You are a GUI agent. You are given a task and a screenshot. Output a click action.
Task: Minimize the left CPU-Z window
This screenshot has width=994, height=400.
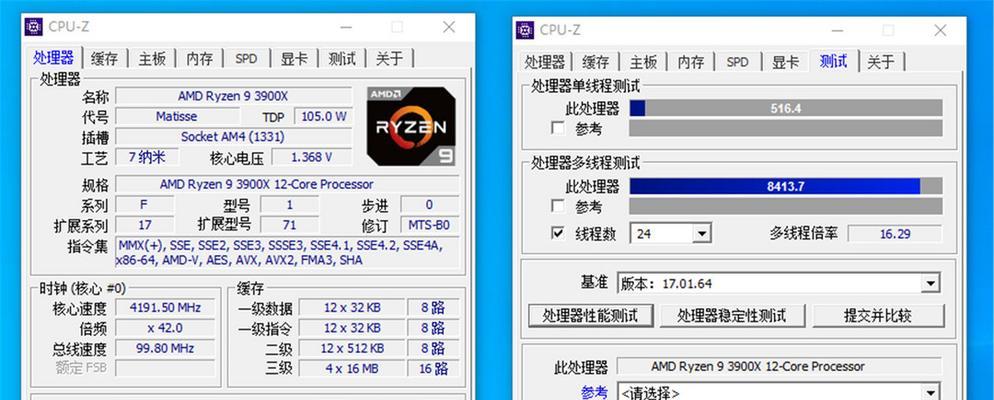(345, 27)
